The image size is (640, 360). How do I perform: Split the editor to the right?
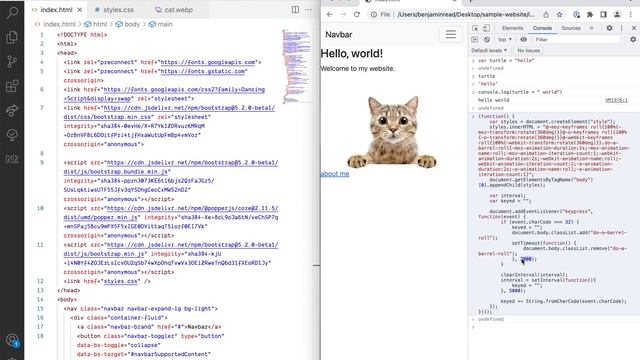pyautogui.click(x=295, y=9)
